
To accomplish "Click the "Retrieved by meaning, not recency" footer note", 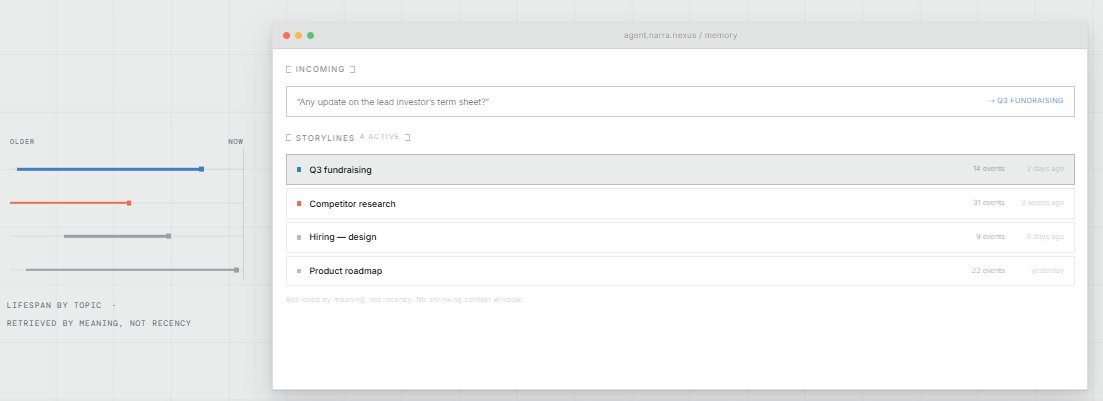I will pyautogui.click(x=404, y=300).
